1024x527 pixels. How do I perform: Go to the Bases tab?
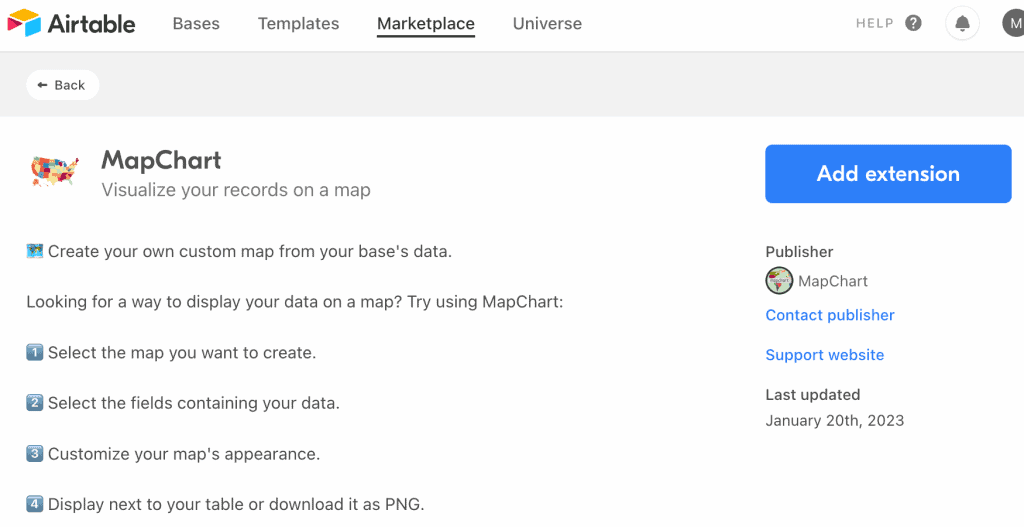[x=196, y=24]
